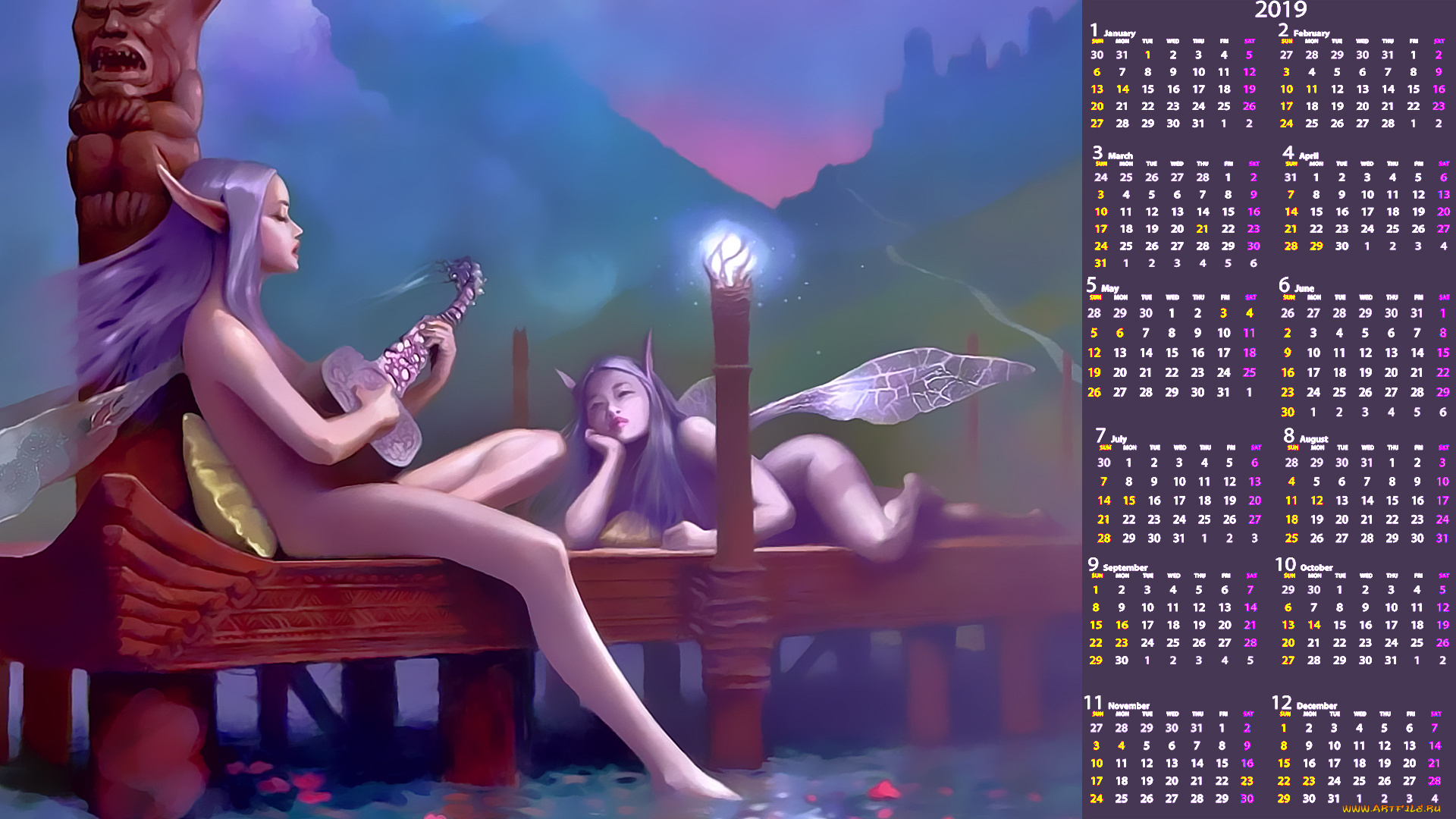Select date 21 in March calendar
This screenshot has width=1456, height=819.
coord(1202,229)
